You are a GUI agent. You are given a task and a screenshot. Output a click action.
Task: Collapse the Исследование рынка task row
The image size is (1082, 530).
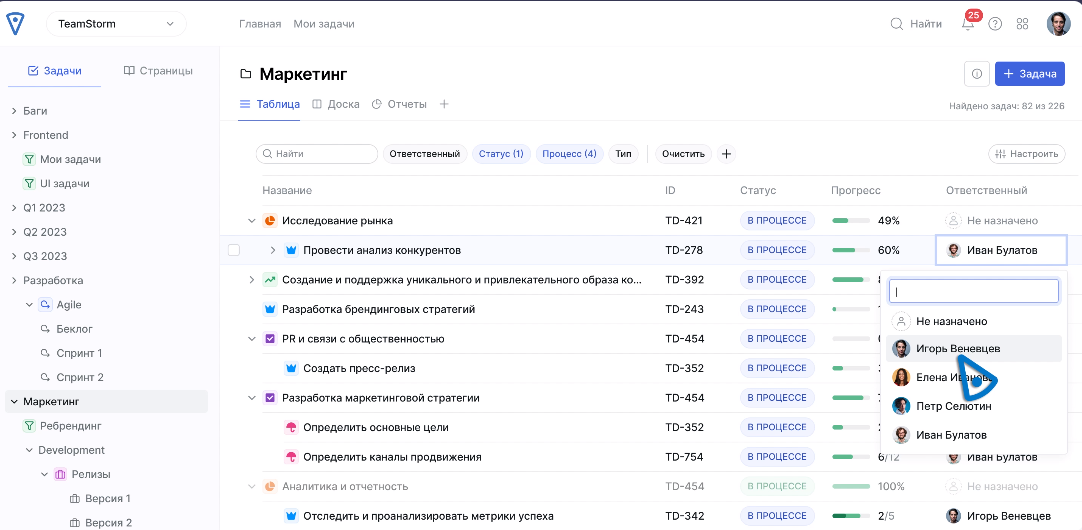(252, 220)
